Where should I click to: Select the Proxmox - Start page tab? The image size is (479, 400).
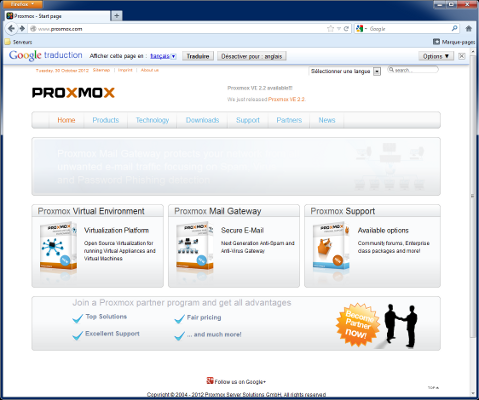[x=57, y=16]
